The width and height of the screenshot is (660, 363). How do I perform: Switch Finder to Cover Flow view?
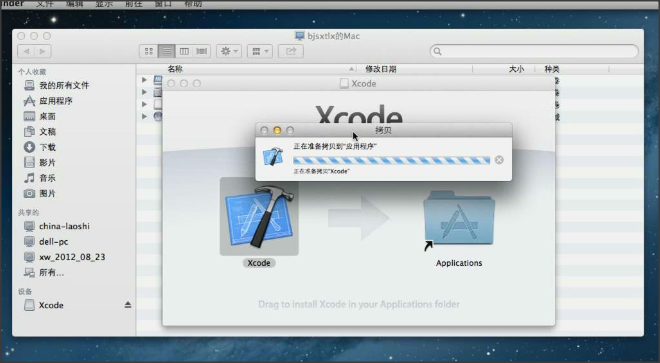(202, 51)
